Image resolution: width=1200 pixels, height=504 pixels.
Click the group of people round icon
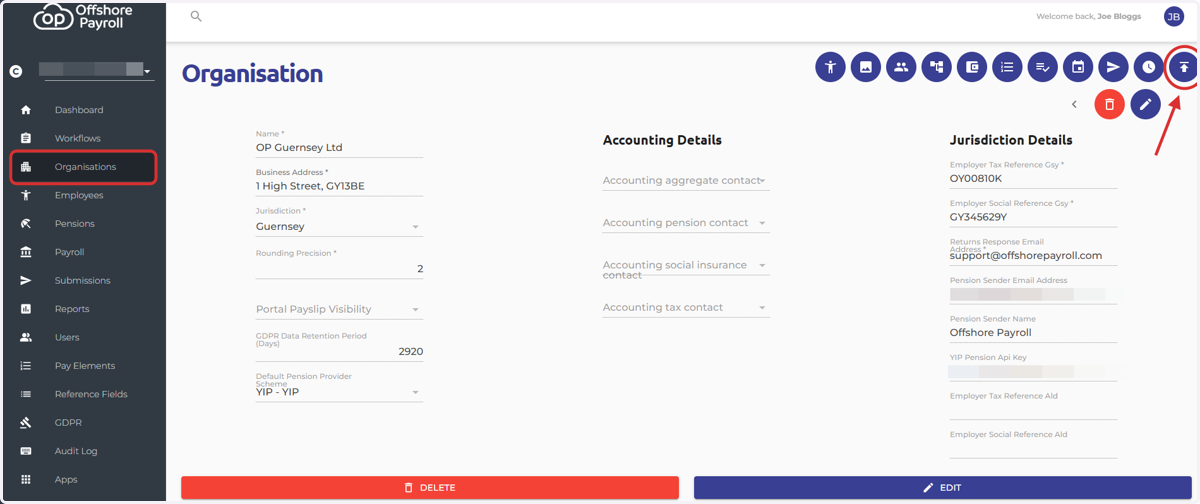click(901, 67)
